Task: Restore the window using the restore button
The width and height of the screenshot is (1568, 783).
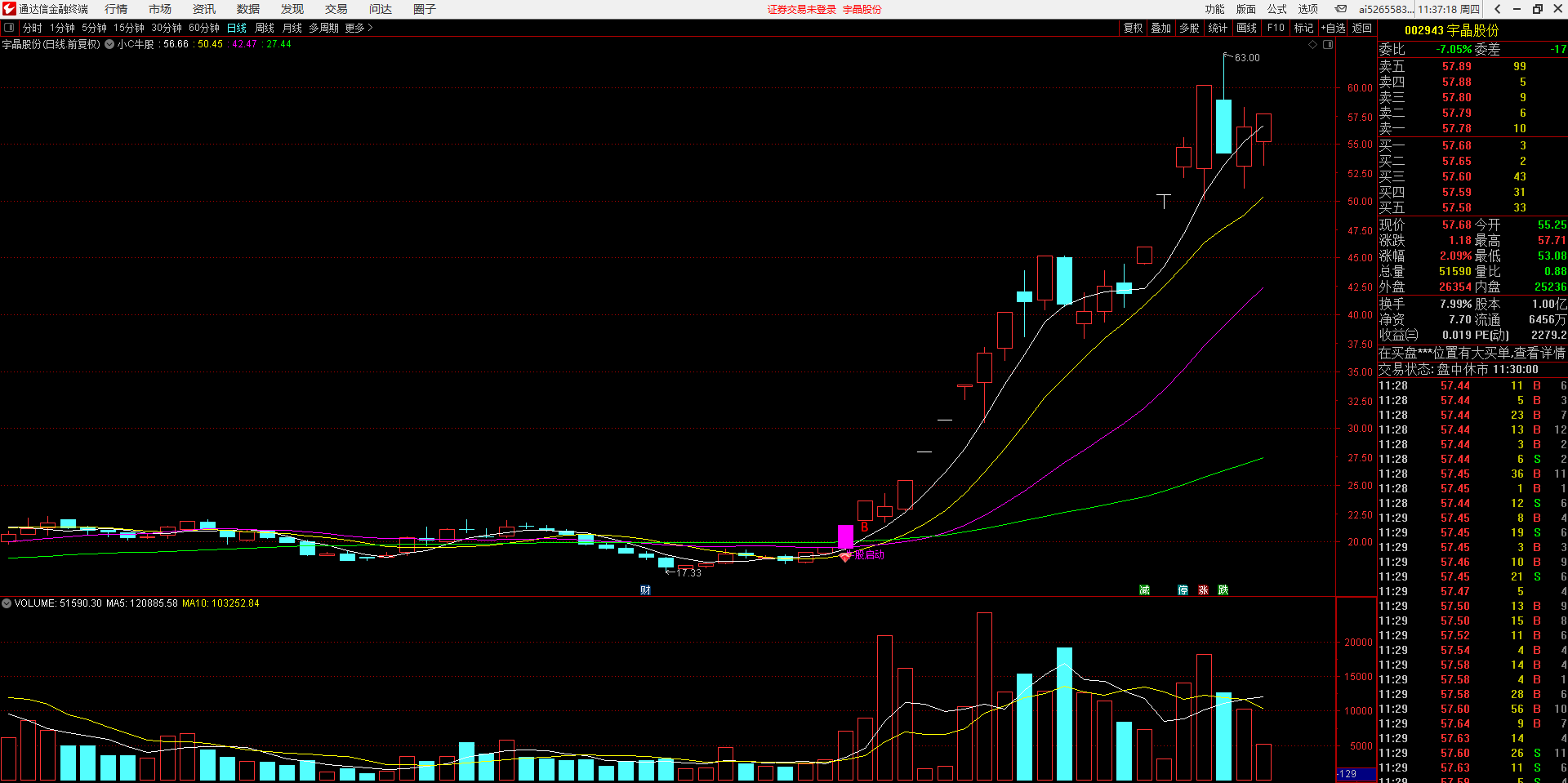Action: click(1538, 9)
